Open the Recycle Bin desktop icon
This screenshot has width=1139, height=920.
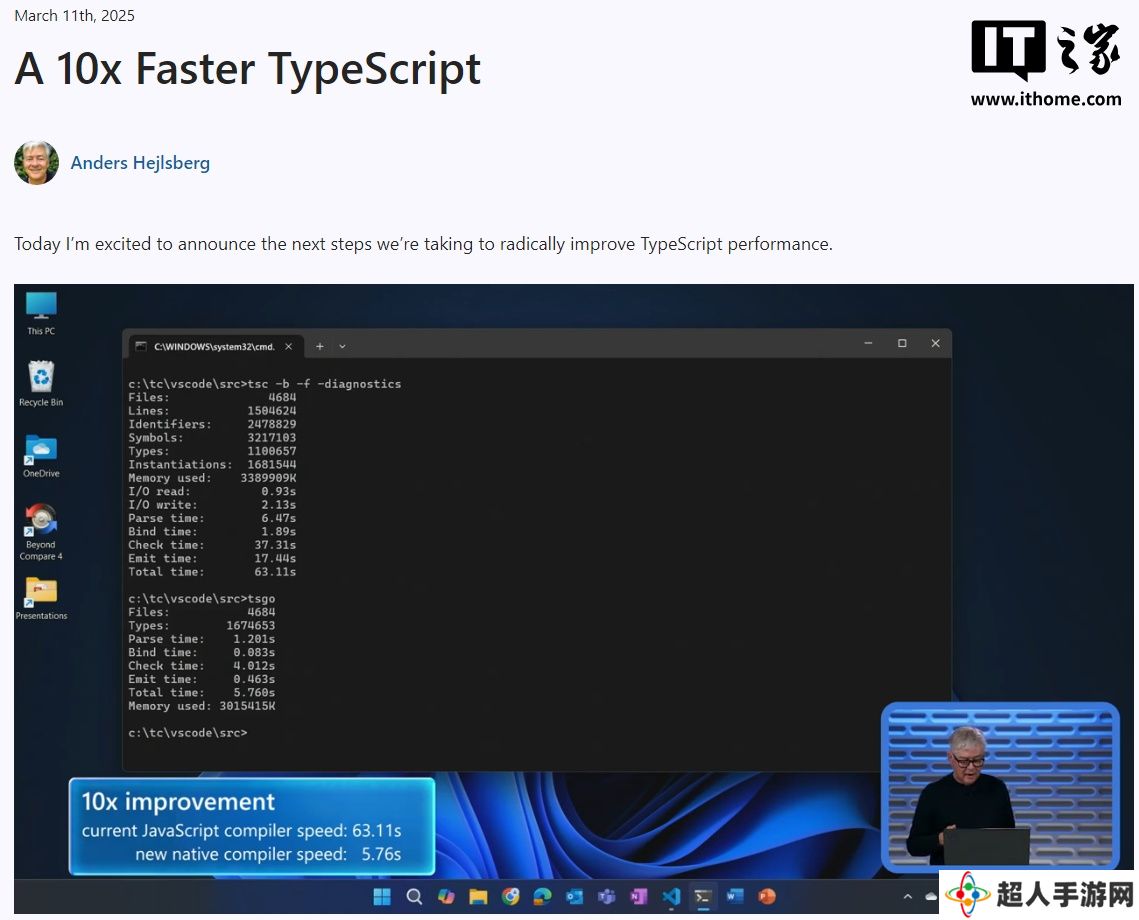pyautogui.click(x=41, y=383)
